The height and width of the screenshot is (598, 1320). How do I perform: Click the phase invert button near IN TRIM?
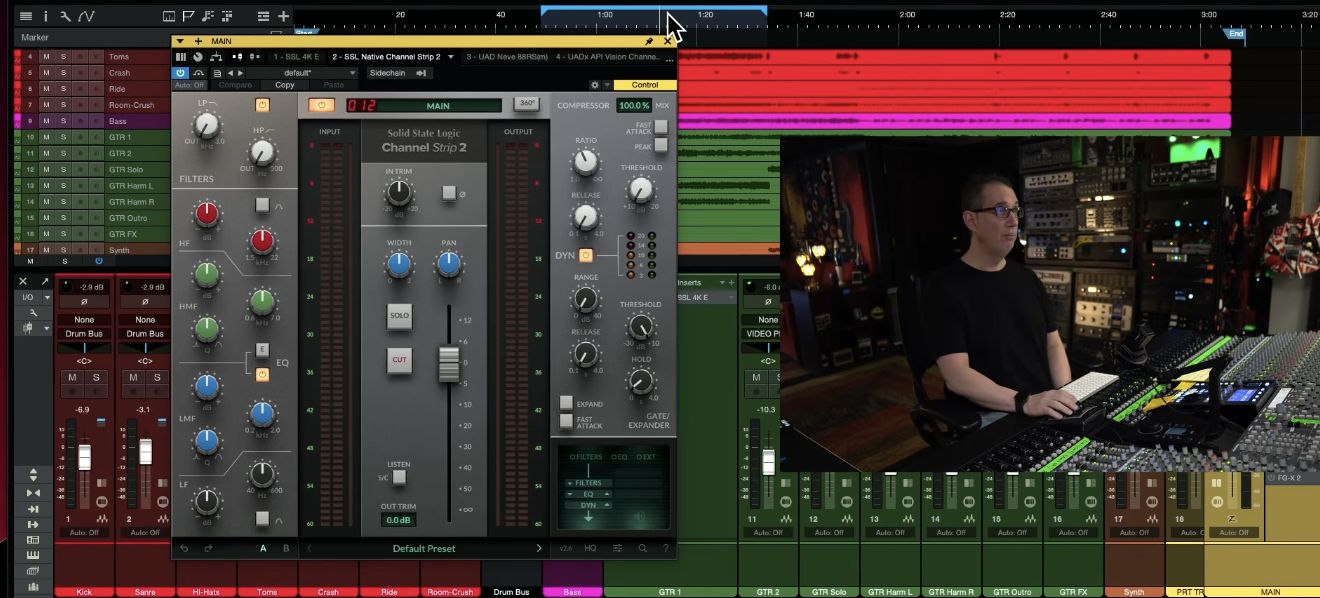point(450,192)
